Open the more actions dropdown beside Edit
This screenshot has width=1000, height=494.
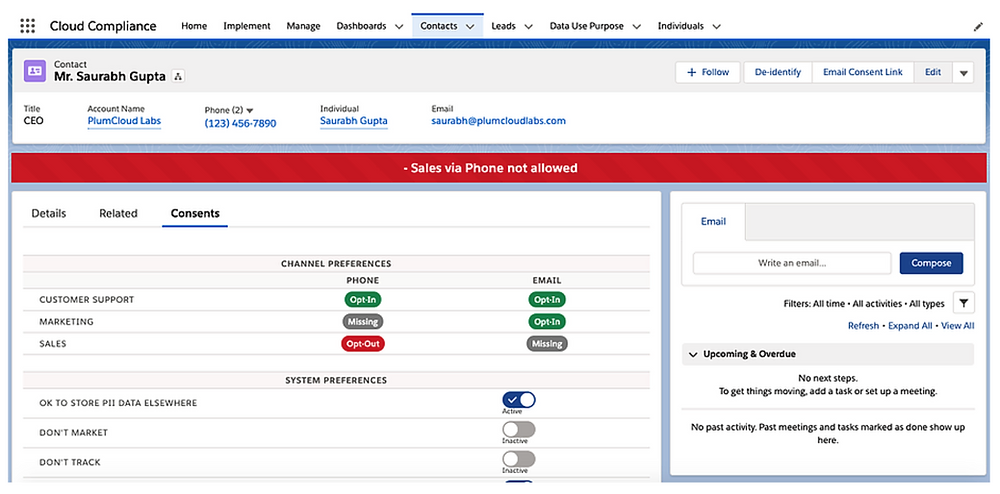963,73
